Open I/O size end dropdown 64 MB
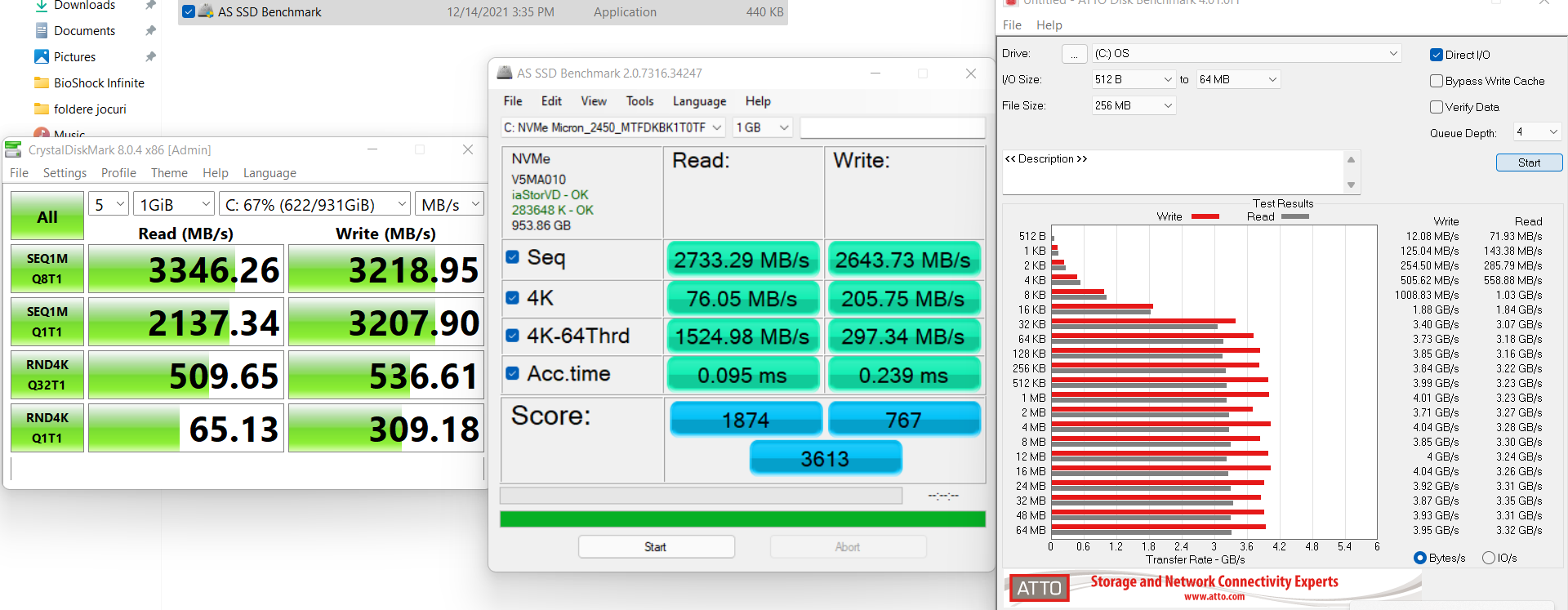 pos(1238,79)
